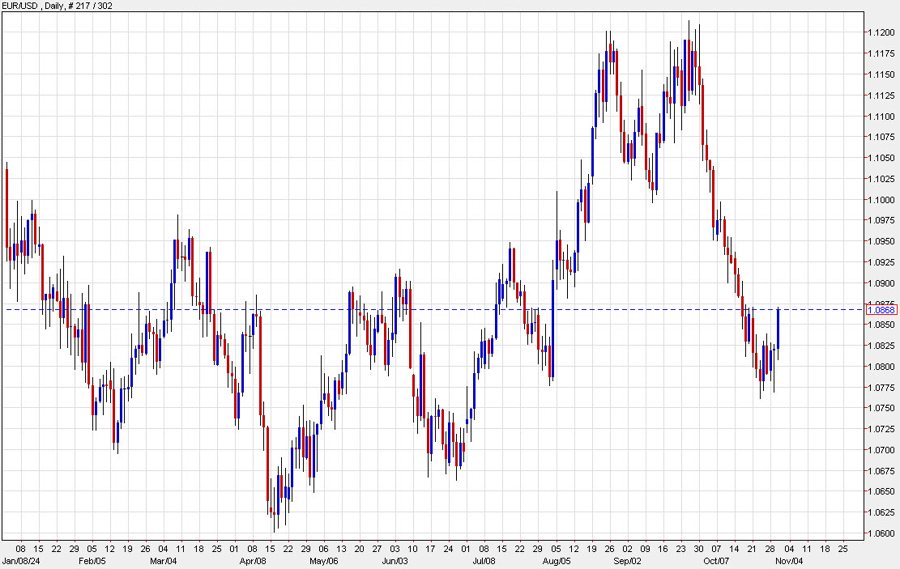900x569 pixels.
Task: Pick the Apr/08 date label
Action: click(x=253, y=561)
